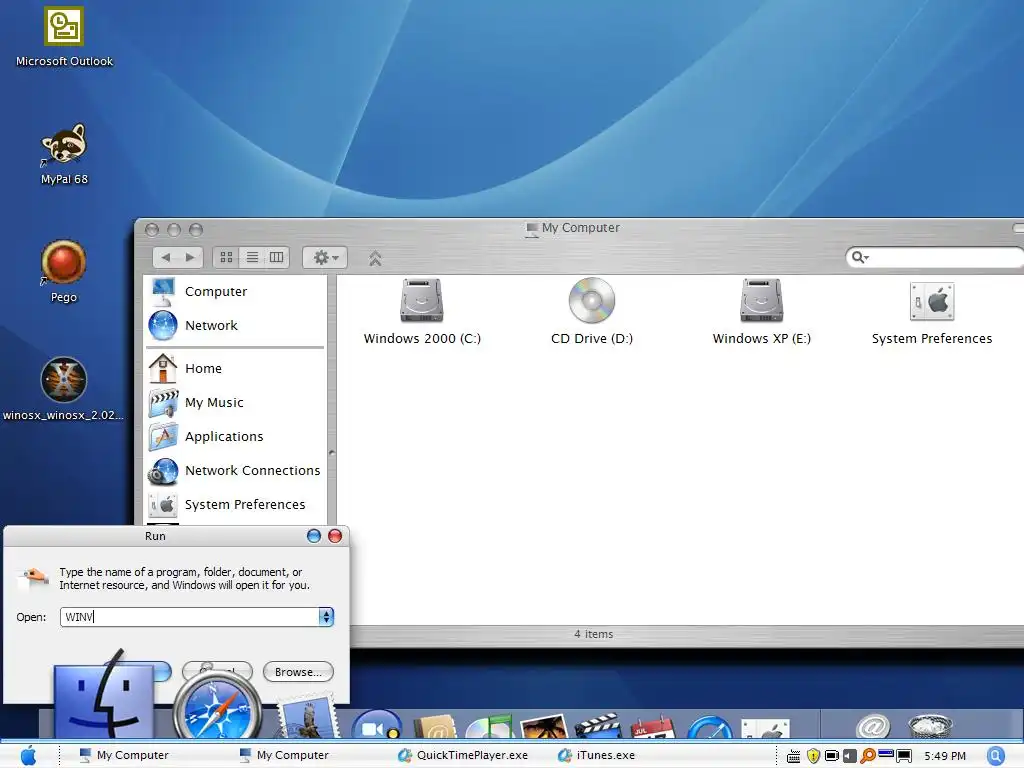
Task: Close the Run dialog with red button
Action: (x=335, y=536)
